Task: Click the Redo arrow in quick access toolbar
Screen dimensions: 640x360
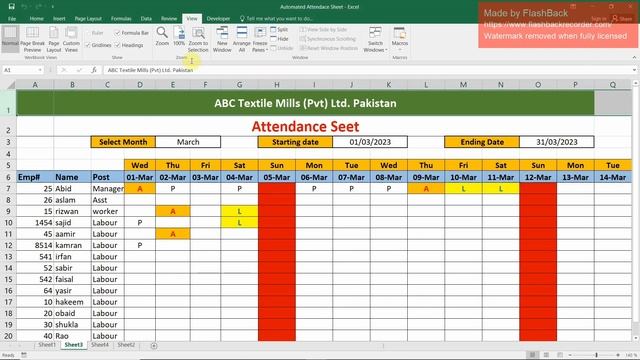Action: pos(38,7)
